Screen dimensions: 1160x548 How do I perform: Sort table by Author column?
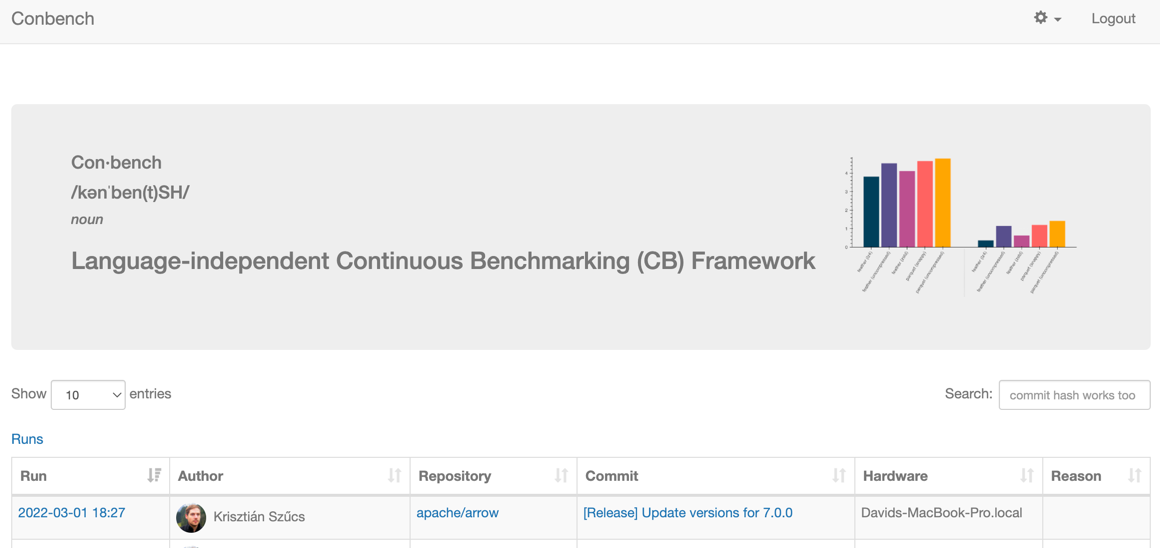pyautogui.click(x=394, y=476)
